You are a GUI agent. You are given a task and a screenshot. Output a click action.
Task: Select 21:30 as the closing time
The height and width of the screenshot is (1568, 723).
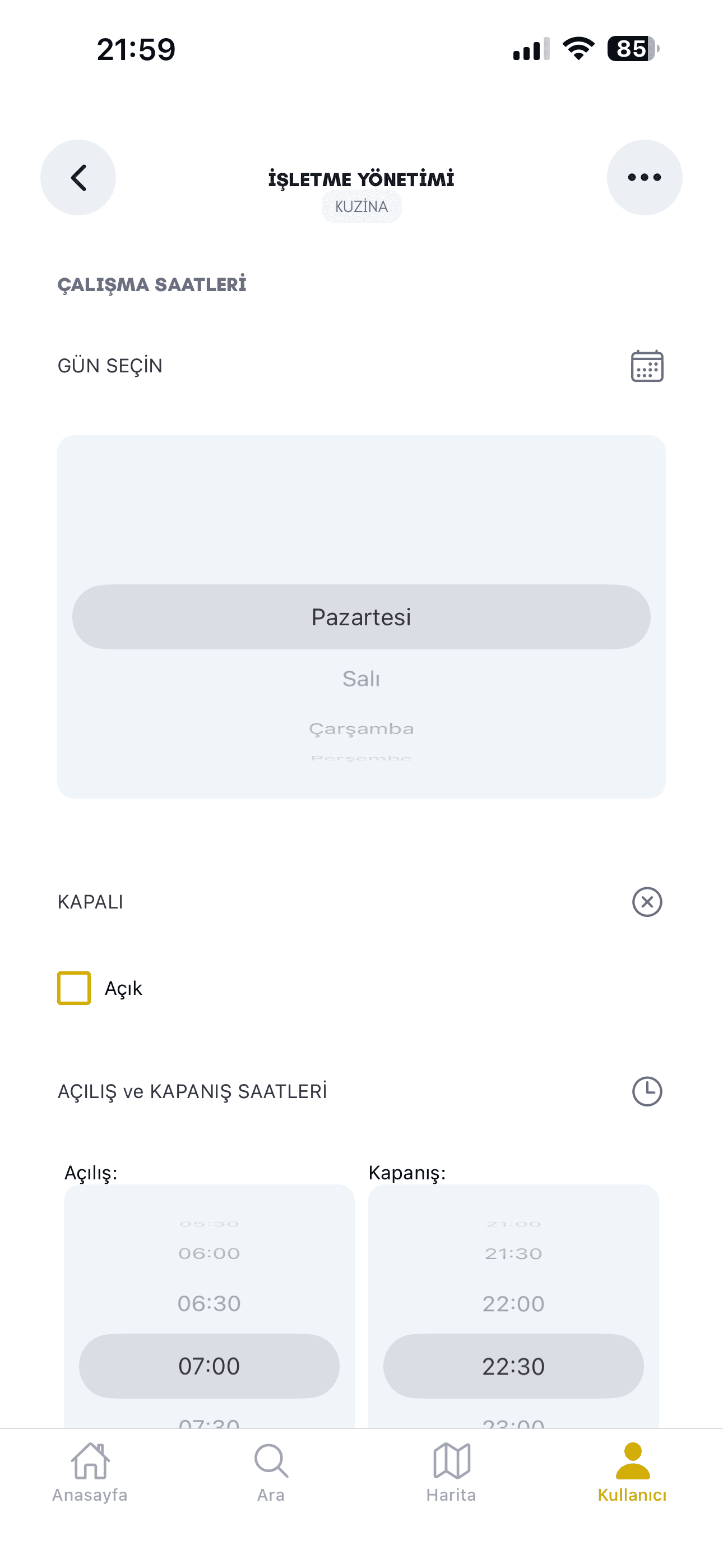515,1253
